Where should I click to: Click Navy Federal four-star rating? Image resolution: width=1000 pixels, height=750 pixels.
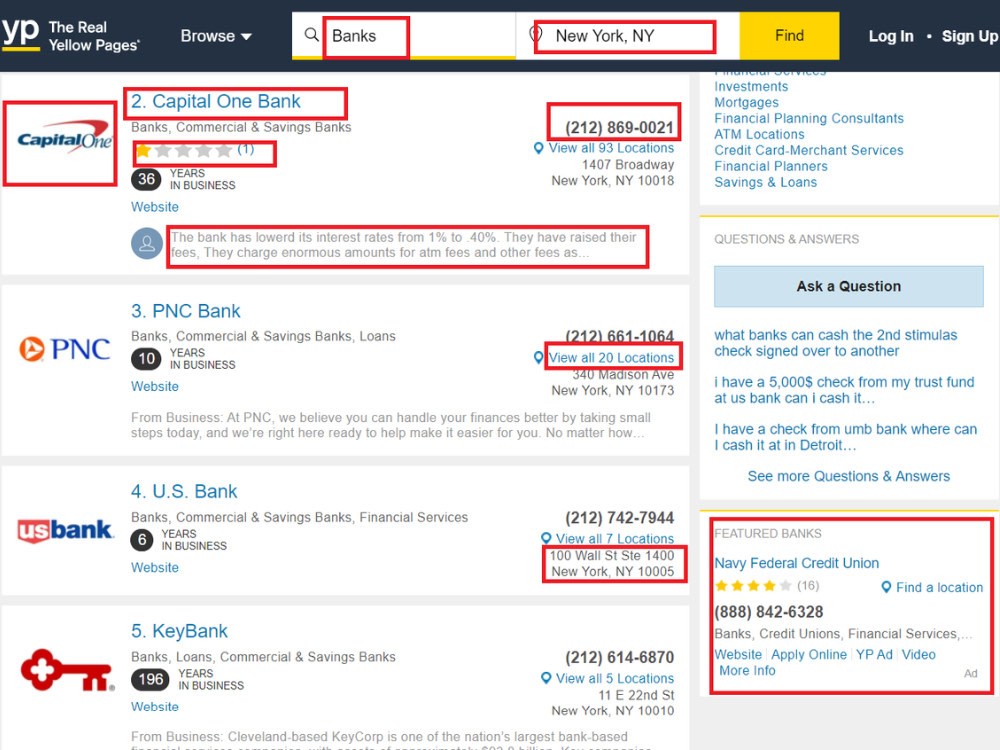pyautogui.click(x=753, y=585)
